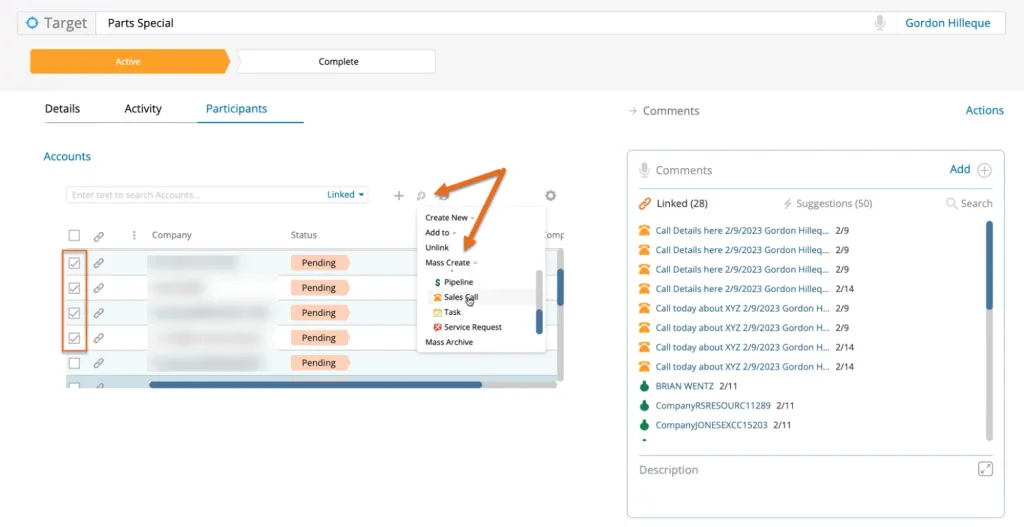Screen dimensions: 1024x527
Task: Open the Actions link
Action: coord(984,111)
